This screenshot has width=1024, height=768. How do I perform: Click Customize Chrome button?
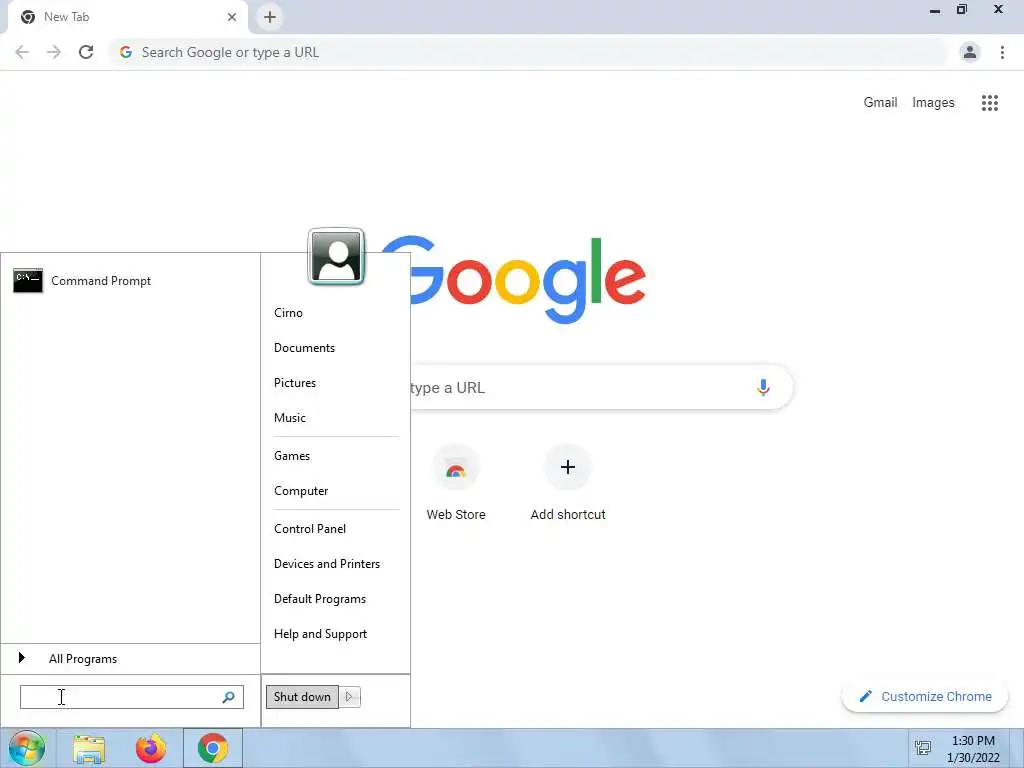pos(925,696)
